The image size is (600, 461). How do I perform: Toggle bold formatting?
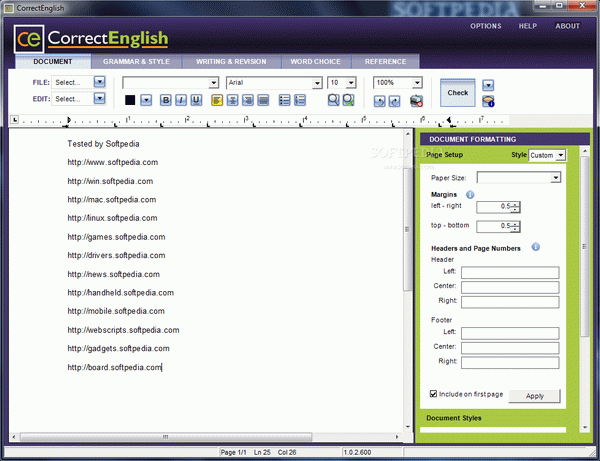point(165,100)
